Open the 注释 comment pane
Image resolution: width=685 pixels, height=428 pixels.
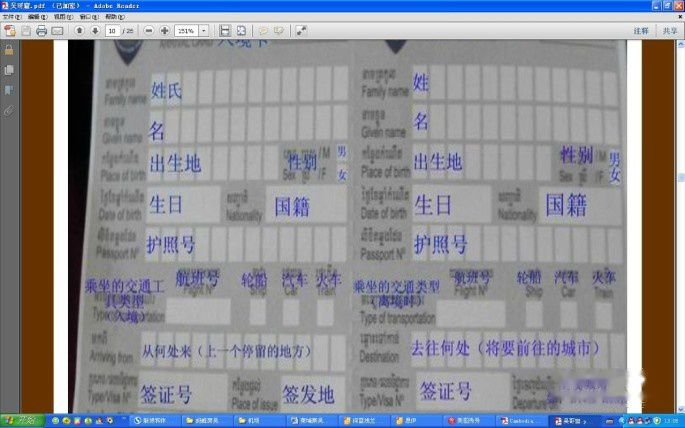tap(640, 31)
